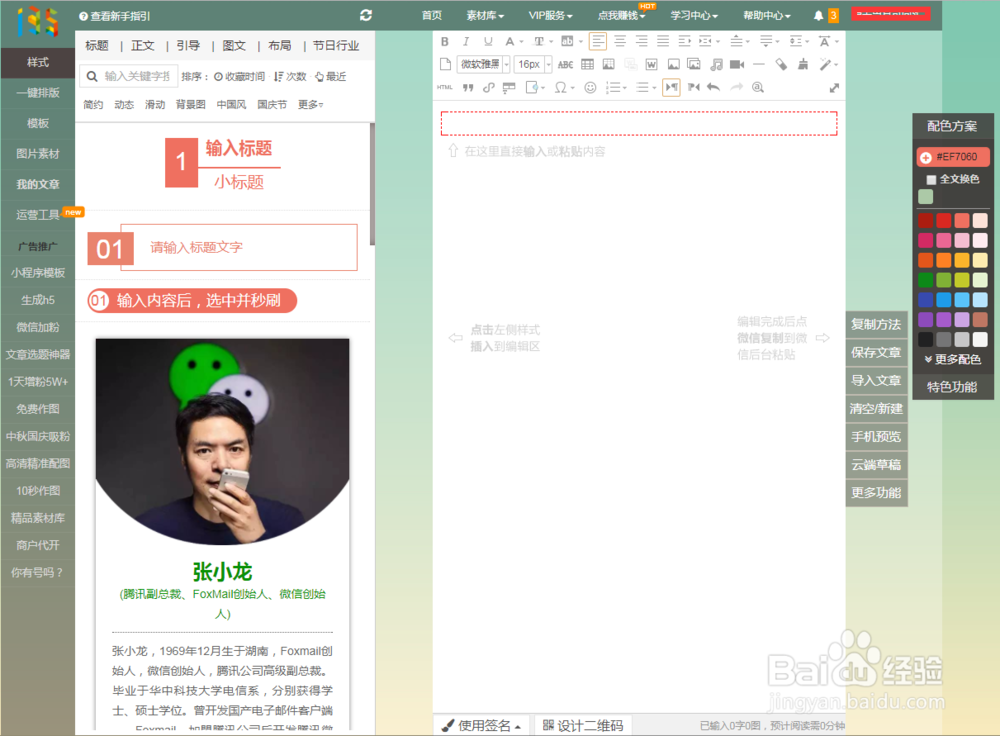Click the 保存文章 save article button
The height and width of the screenshot is (736, 1000).
click(876, 352)
